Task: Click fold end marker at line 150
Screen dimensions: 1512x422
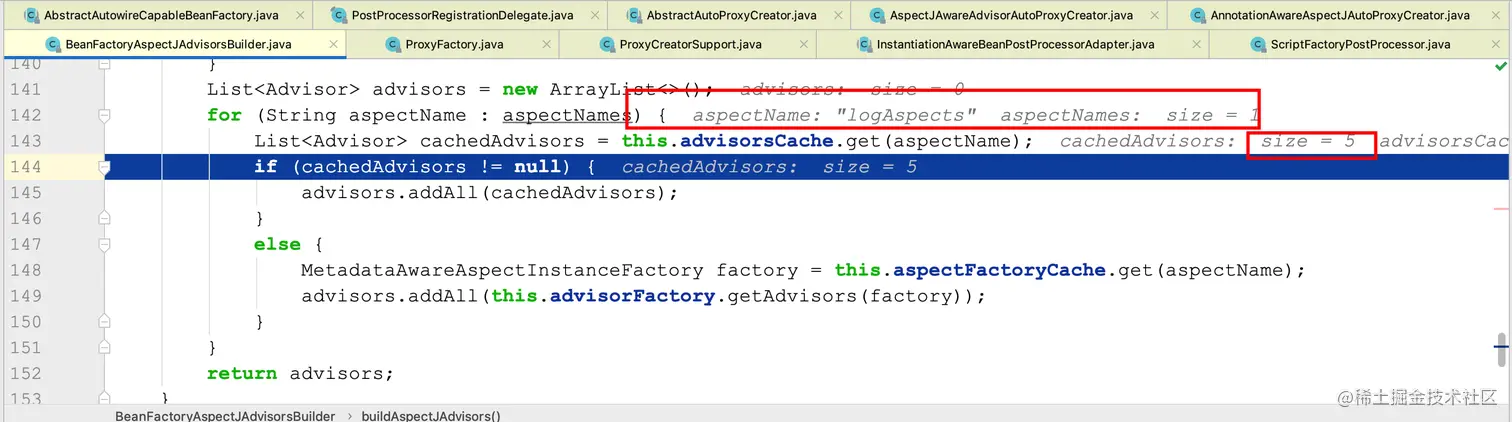Action: point(104,321)
